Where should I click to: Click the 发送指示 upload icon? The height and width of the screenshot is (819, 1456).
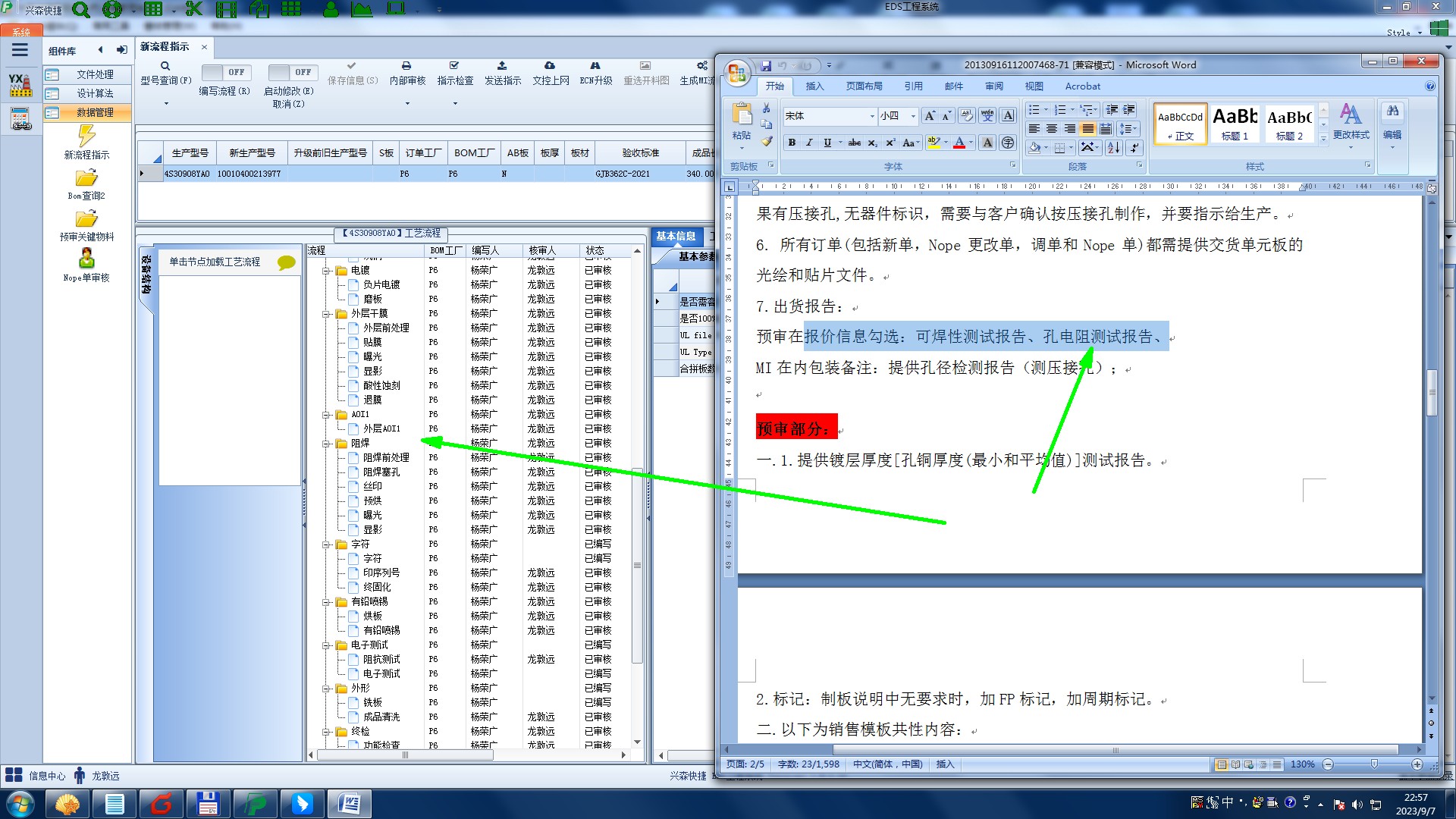(x=502, y=66)
